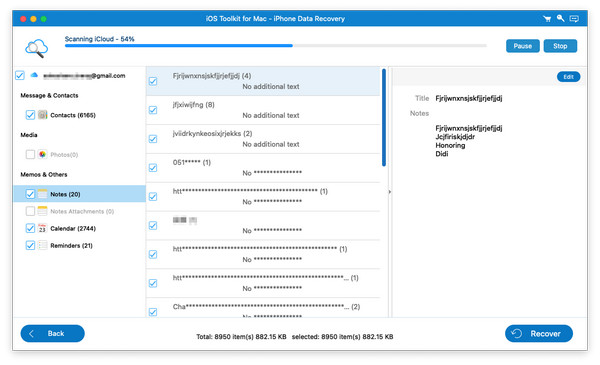Click the Reminders icon in sidebar
Screen dimensions: 600x365
click(42, 245)
